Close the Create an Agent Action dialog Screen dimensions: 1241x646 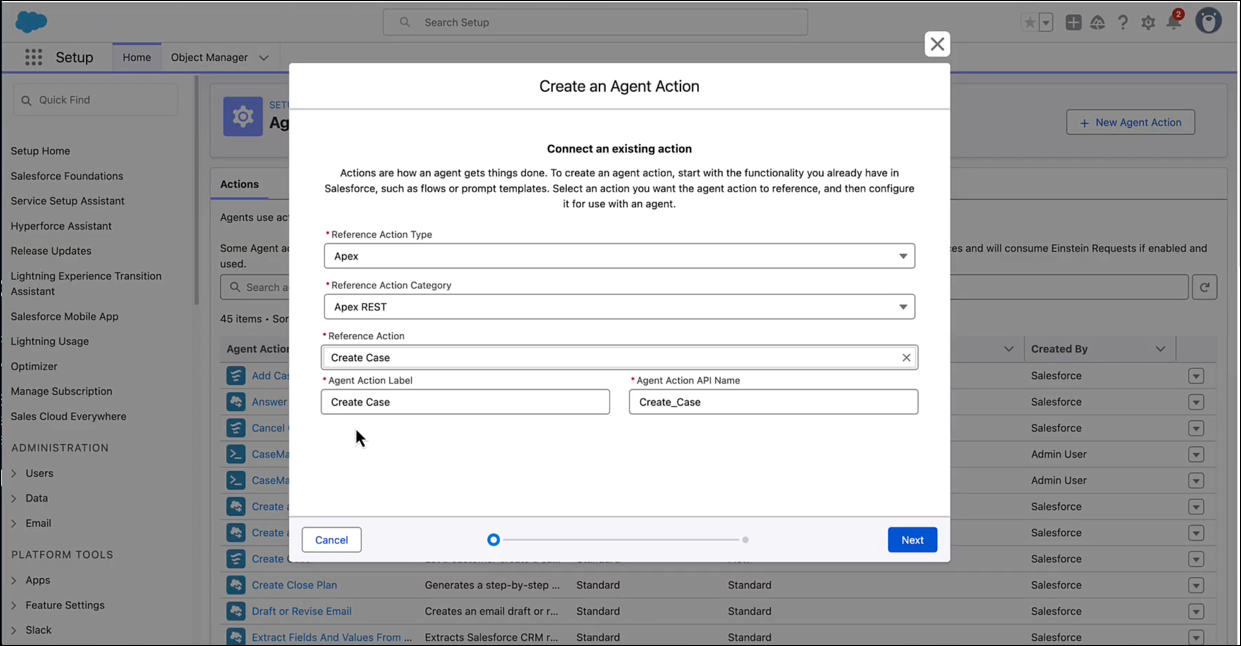(x=937, y=44)
